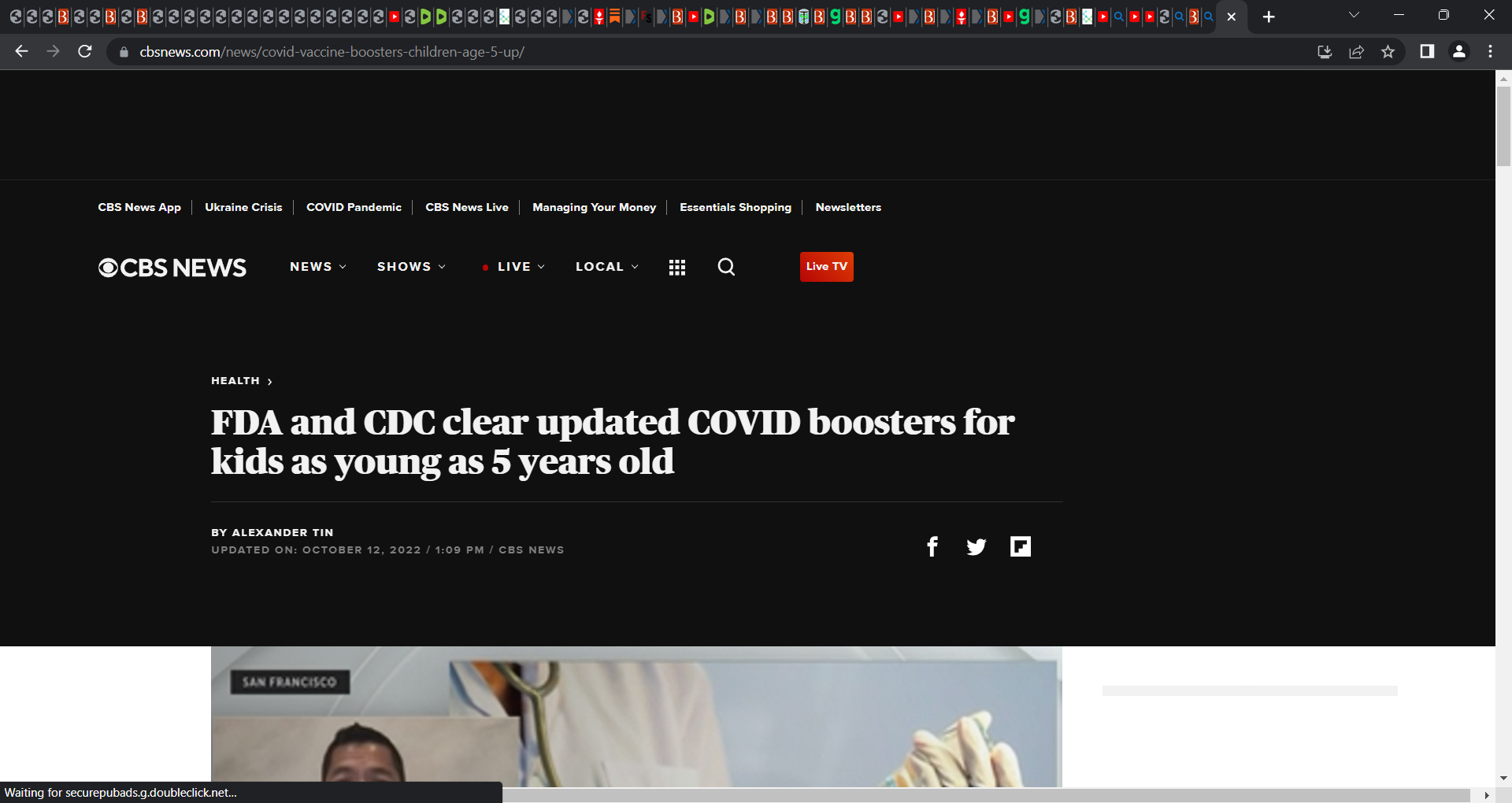The height and width of the screenshot is (803, 1512).
Task: Expand the LIVE menu
Action: (x=513, y=267)
